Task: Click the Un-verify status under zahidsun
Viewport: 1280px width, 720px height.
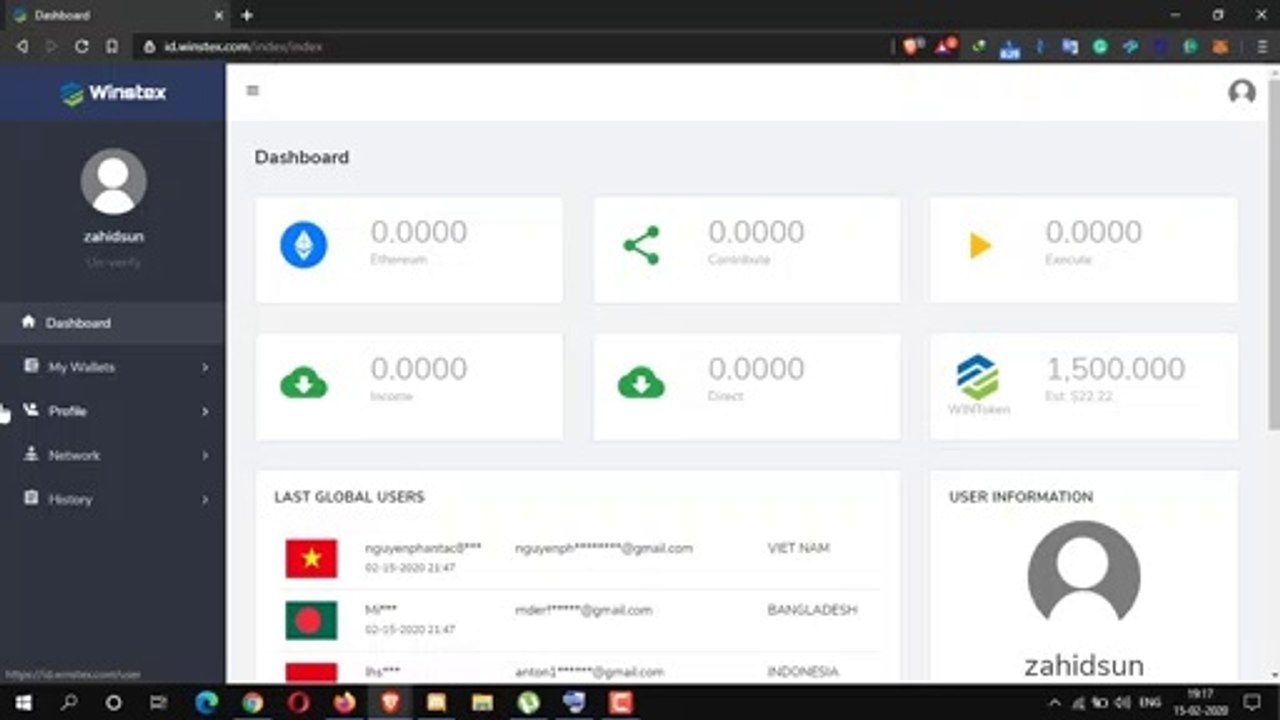Action: (x=113, y=263)
